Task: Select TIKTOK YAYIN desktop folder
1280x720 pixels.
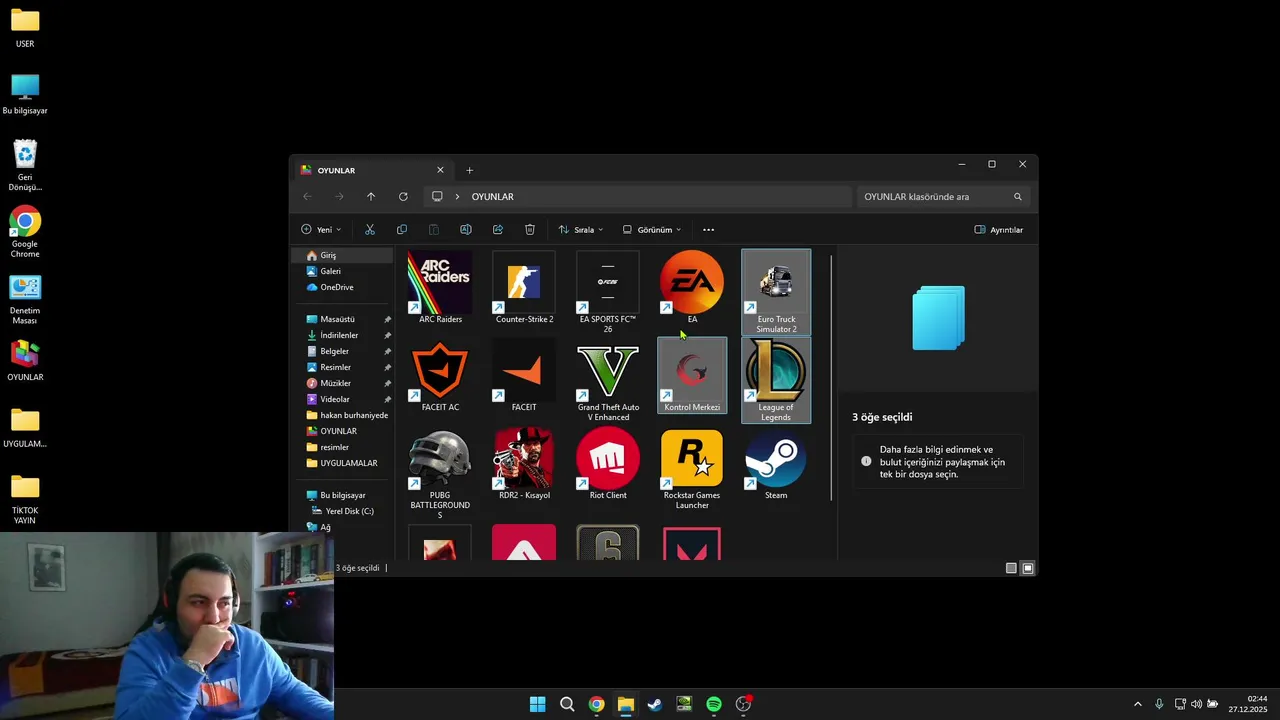Action: (x=25, y=499)
